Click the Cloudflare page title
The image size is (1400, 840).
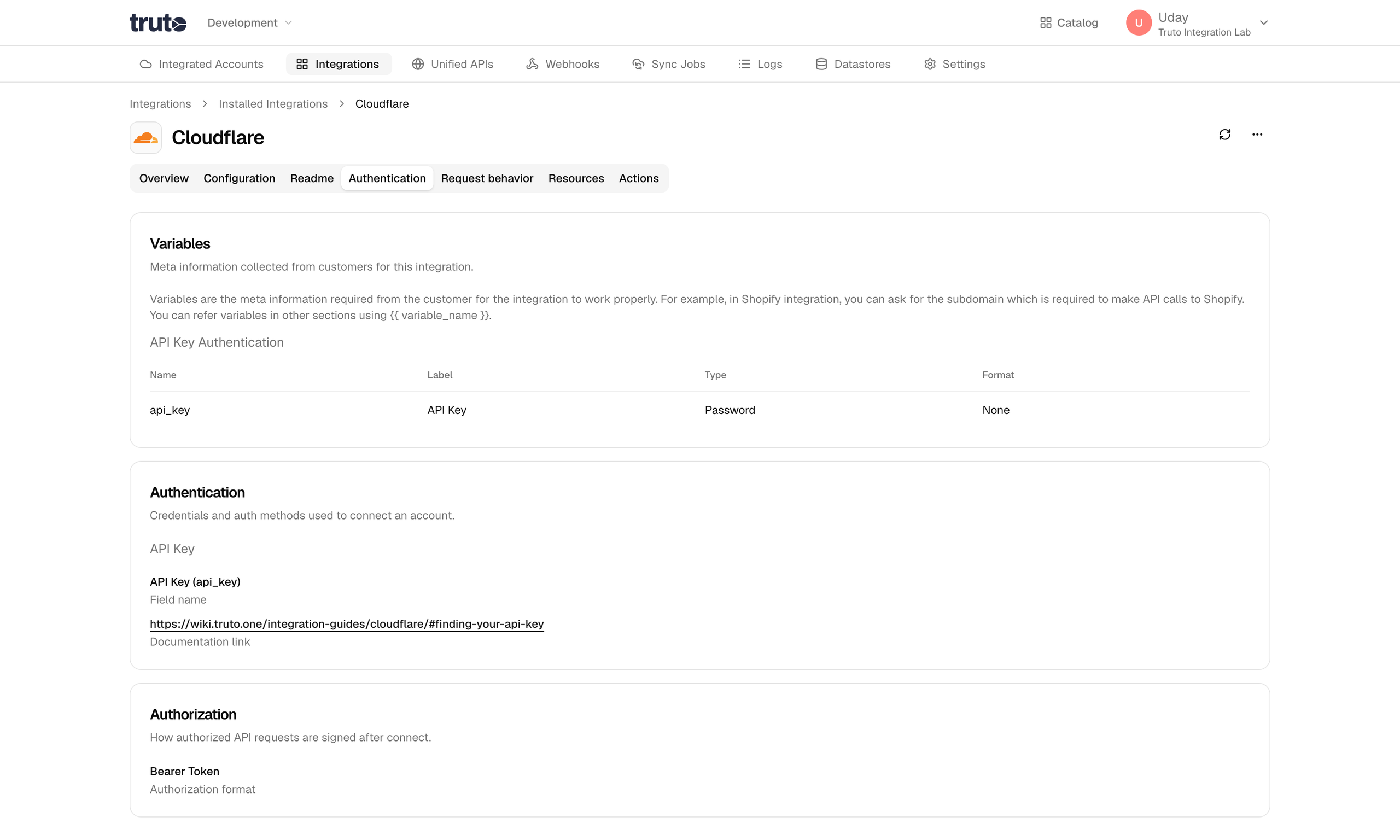[x=218, y=138]
